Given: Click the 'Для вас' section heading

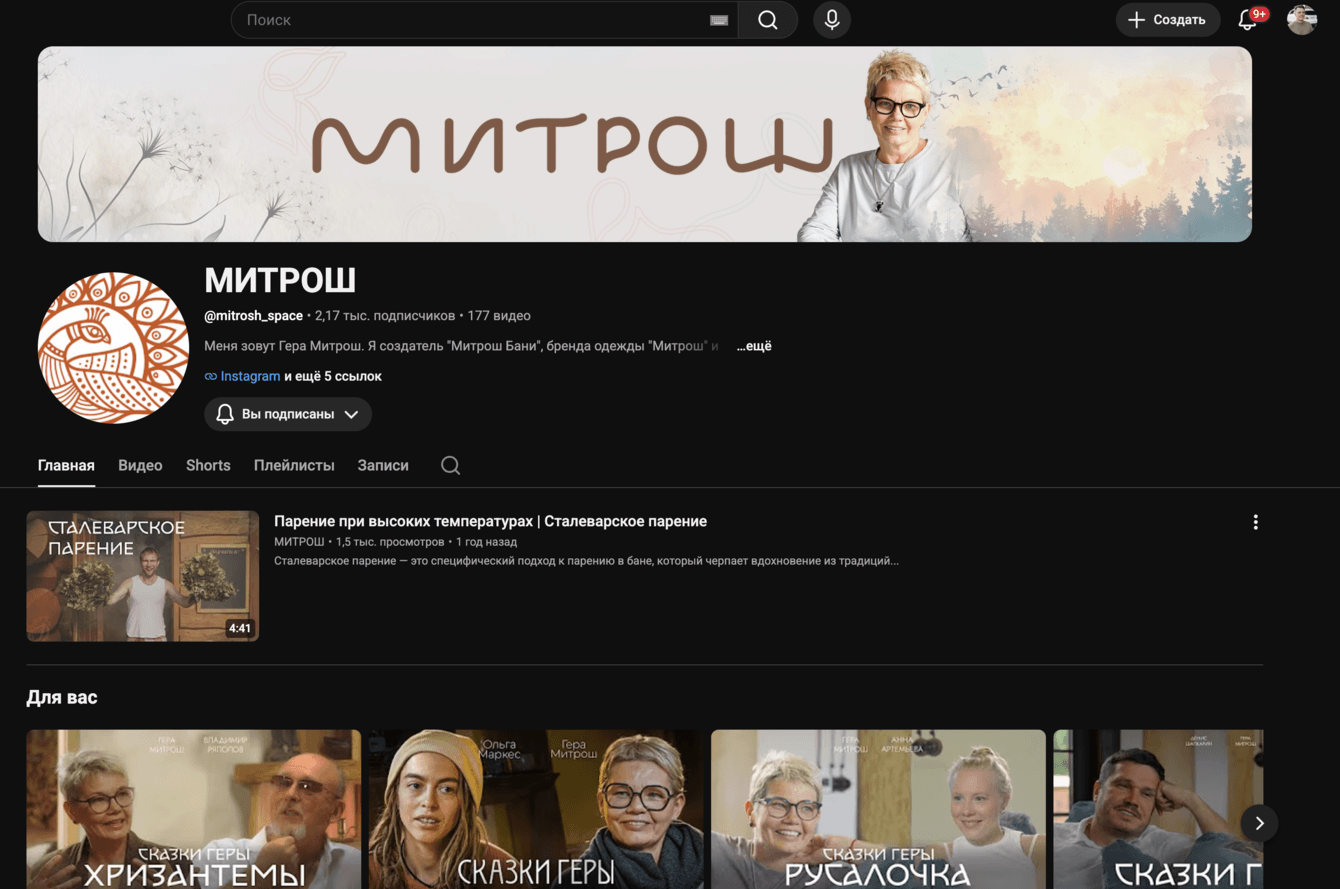Looking at the screenshot, I should (x=62, y=697).
